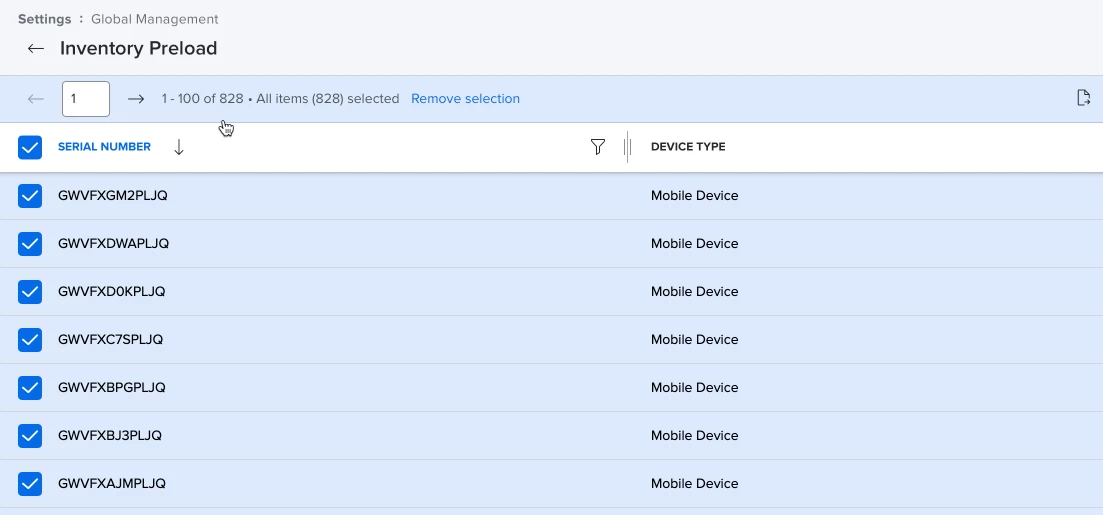Uncheck the GWVFXGM2PLJQ row checkbox
This screenshot has width=1103, height=515.
[x=30, y=196]
